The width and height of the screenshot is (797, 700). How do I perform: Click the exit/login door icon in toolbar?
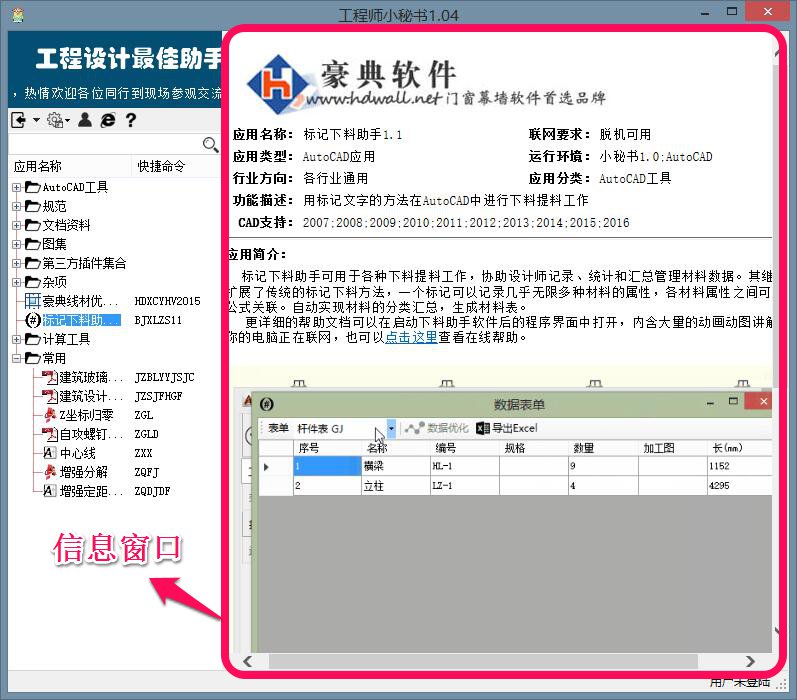pyautogui.click(x=18, y=120)
